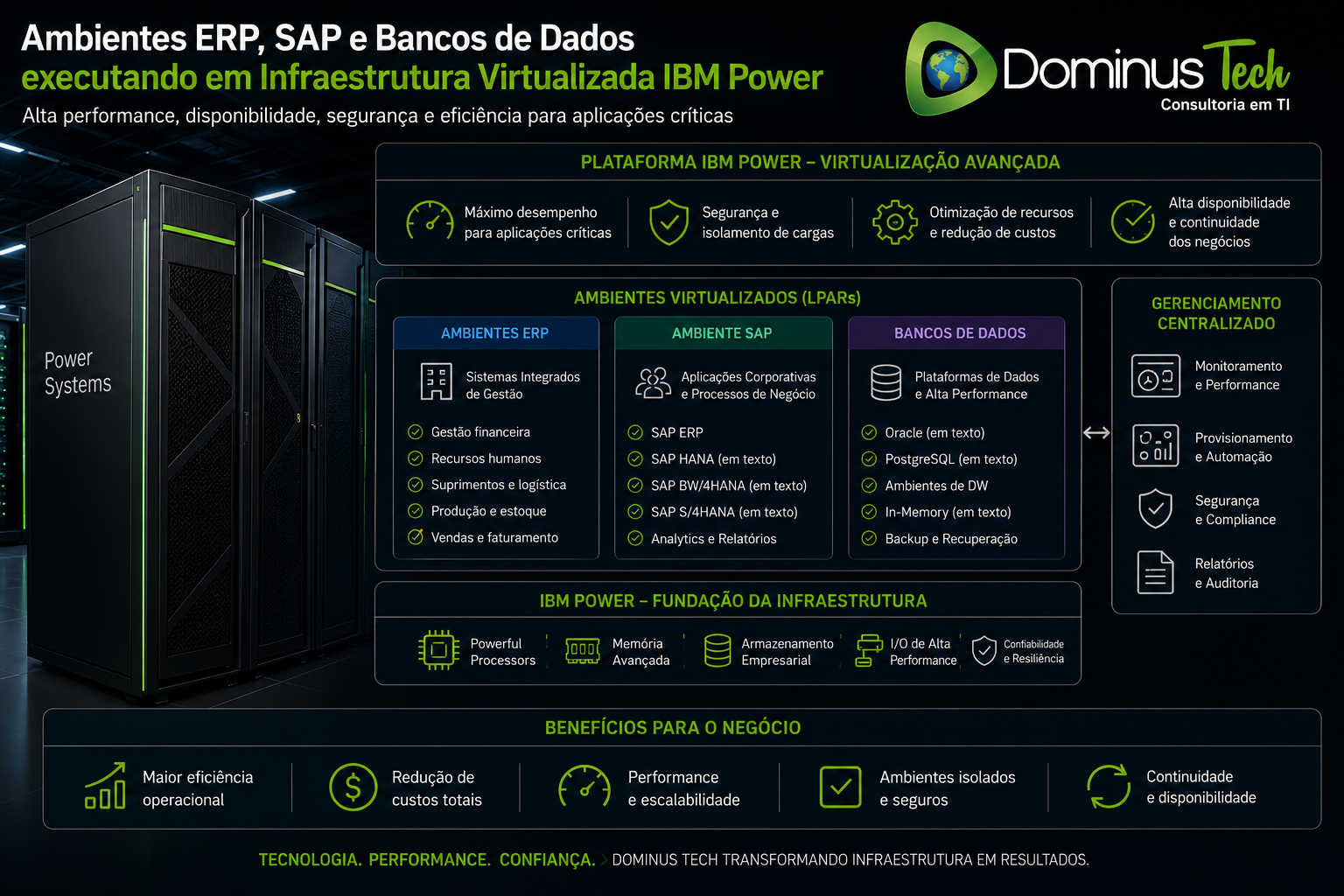This screenshot has height=896, width=1344.
Task: Click the Ambientes ERP, SAP e Bancos de Dados headline
Action: coord(328,38)
